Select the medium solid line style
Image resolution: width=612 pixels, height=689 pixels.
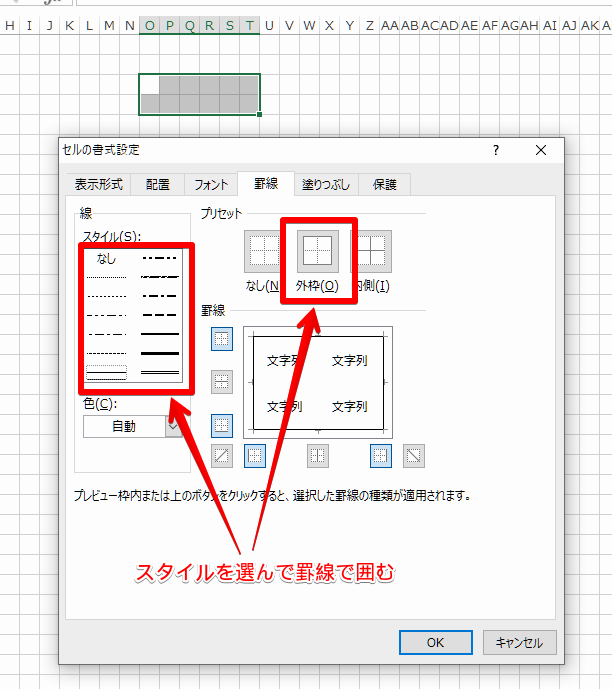tap(160, 334)
